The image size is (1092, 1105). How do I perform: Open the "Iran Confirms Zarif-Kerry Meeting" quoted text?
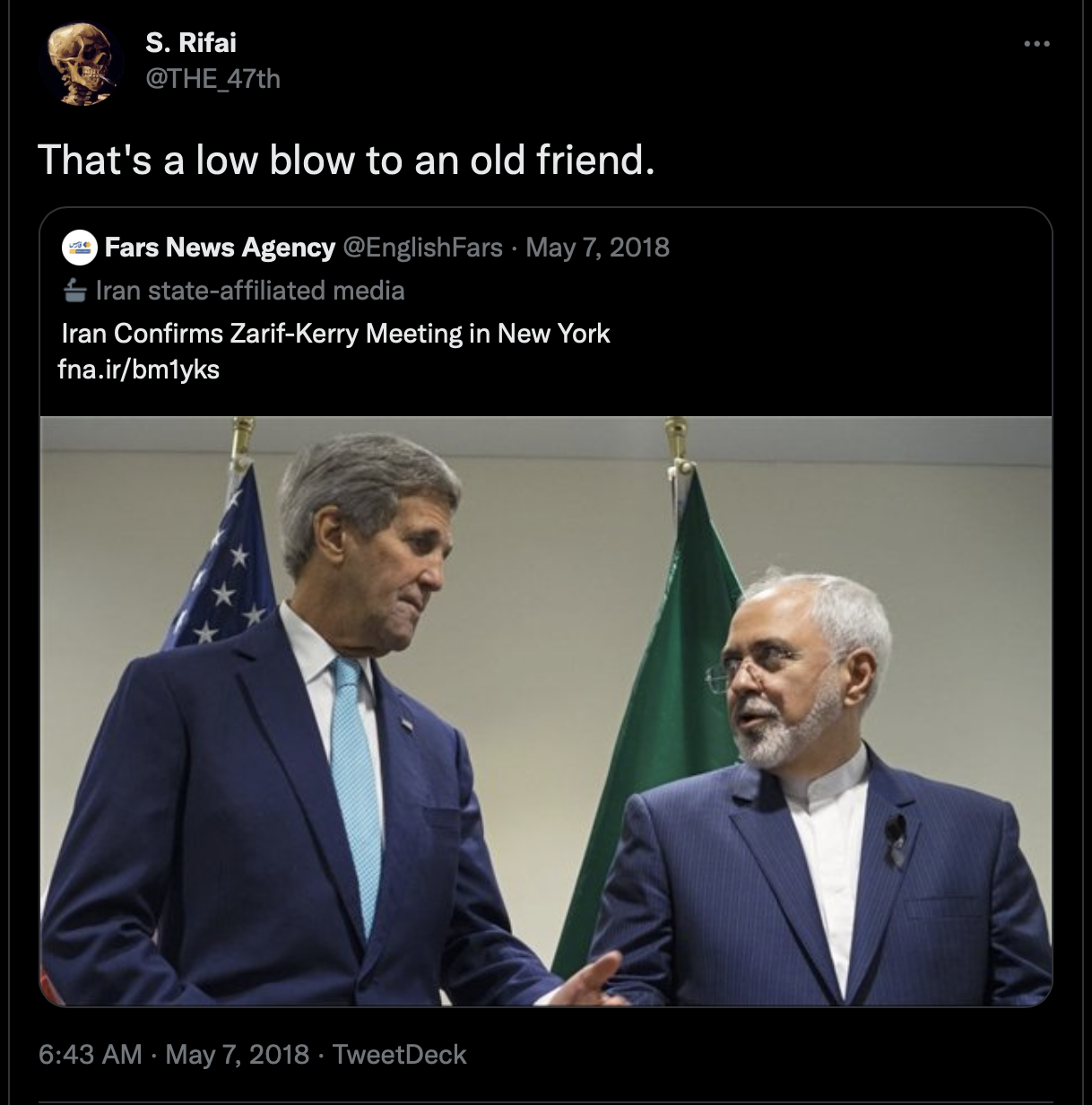pyautogui.click(x=335, y=334)
